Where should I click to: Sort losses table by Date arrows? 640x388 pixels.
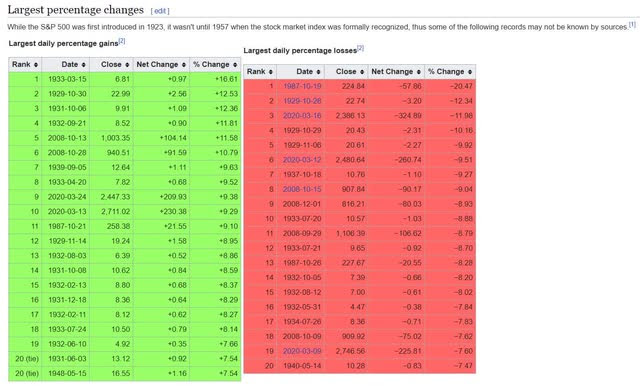pos(318,72)
